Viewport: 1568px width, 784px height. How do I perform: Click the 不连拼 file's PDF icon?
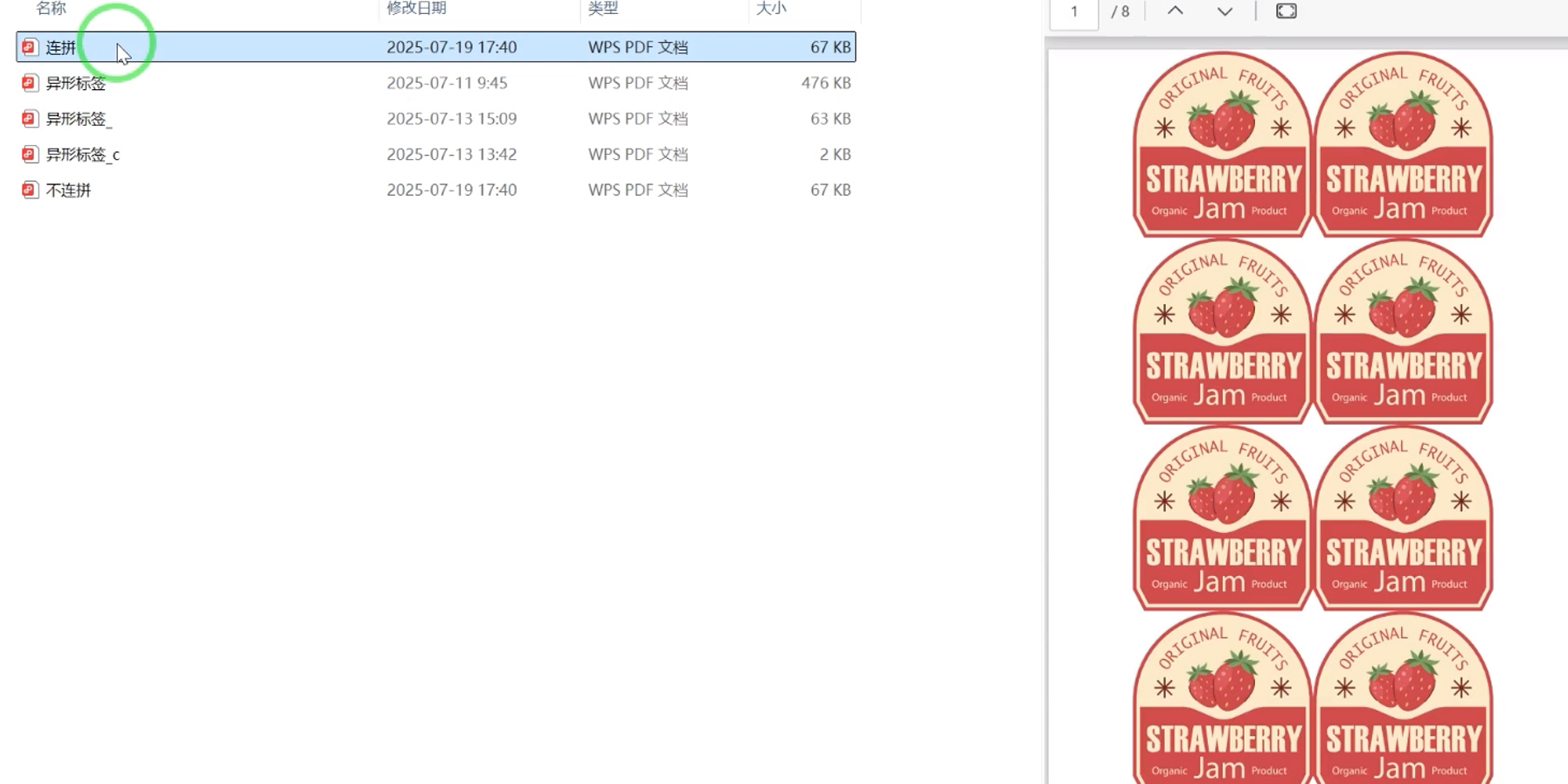(x=30, y=190)
